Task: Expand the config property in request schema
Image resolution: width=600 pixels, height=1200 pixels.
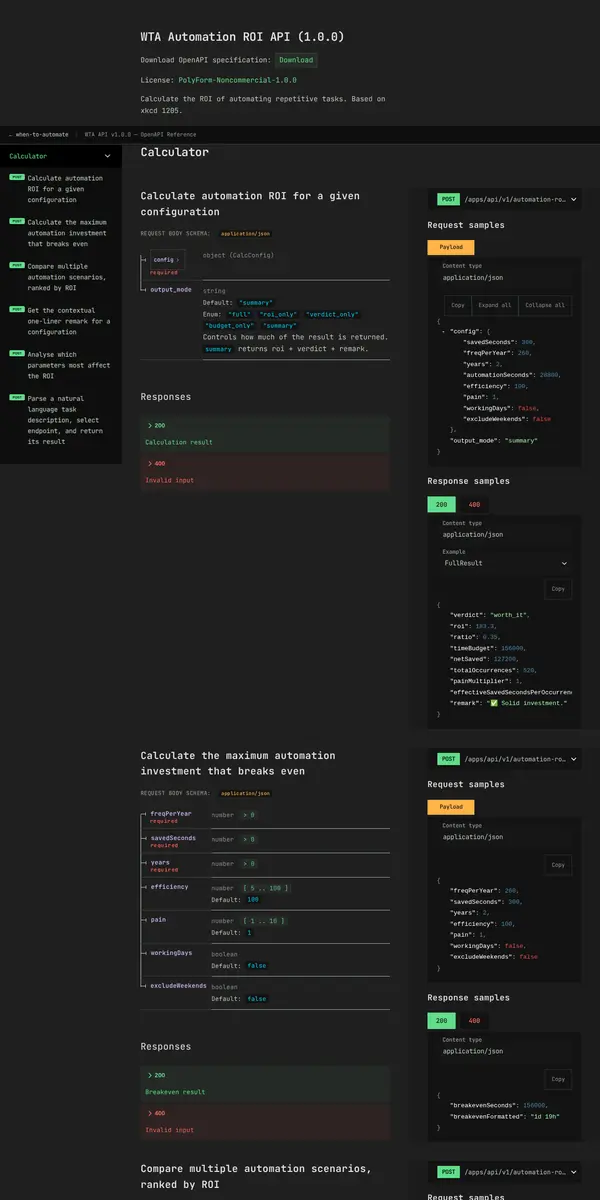Action: pos(166,260)
